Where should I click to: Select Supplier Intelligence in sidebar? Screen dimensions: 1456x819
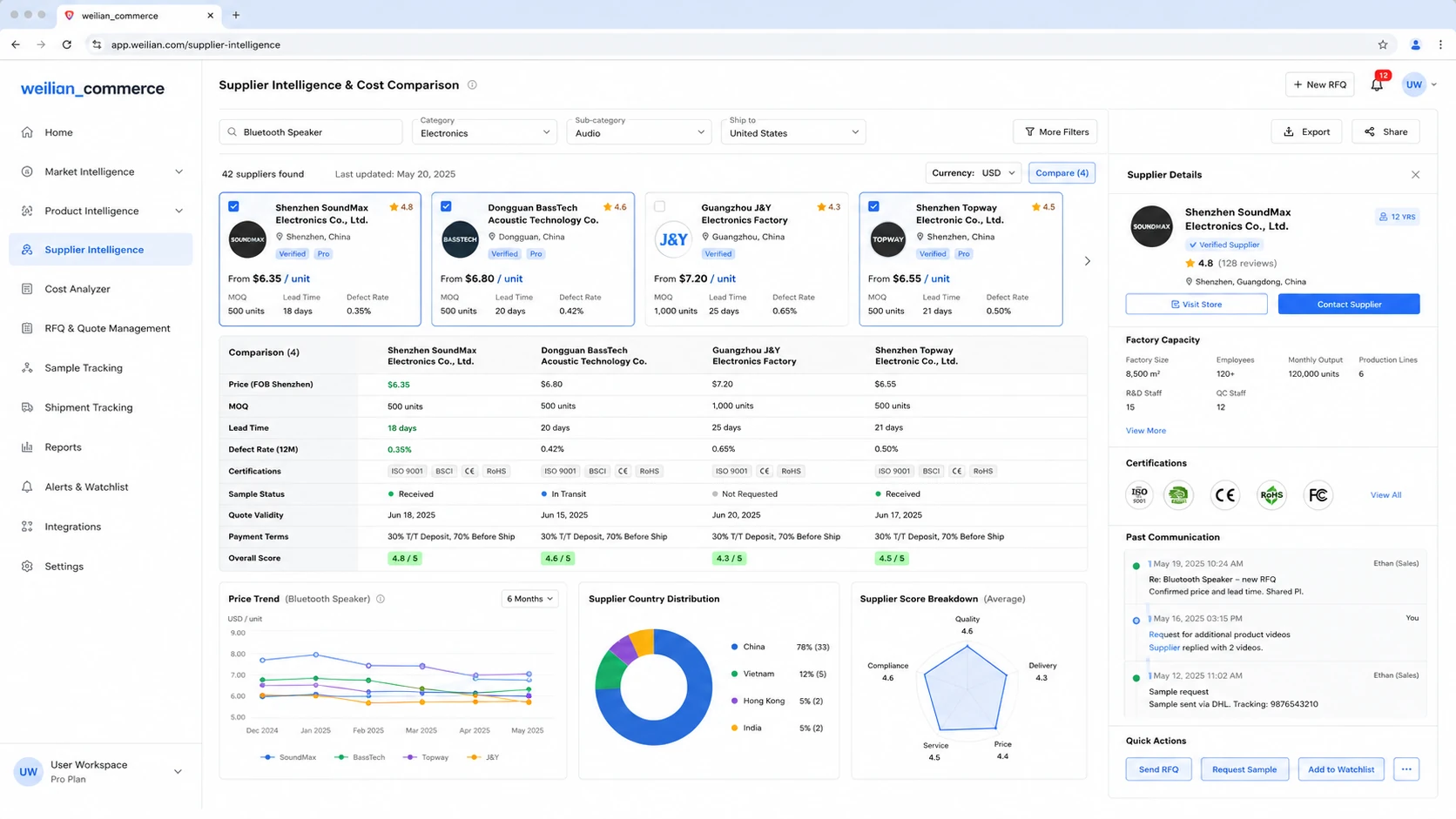pos(101,250)
